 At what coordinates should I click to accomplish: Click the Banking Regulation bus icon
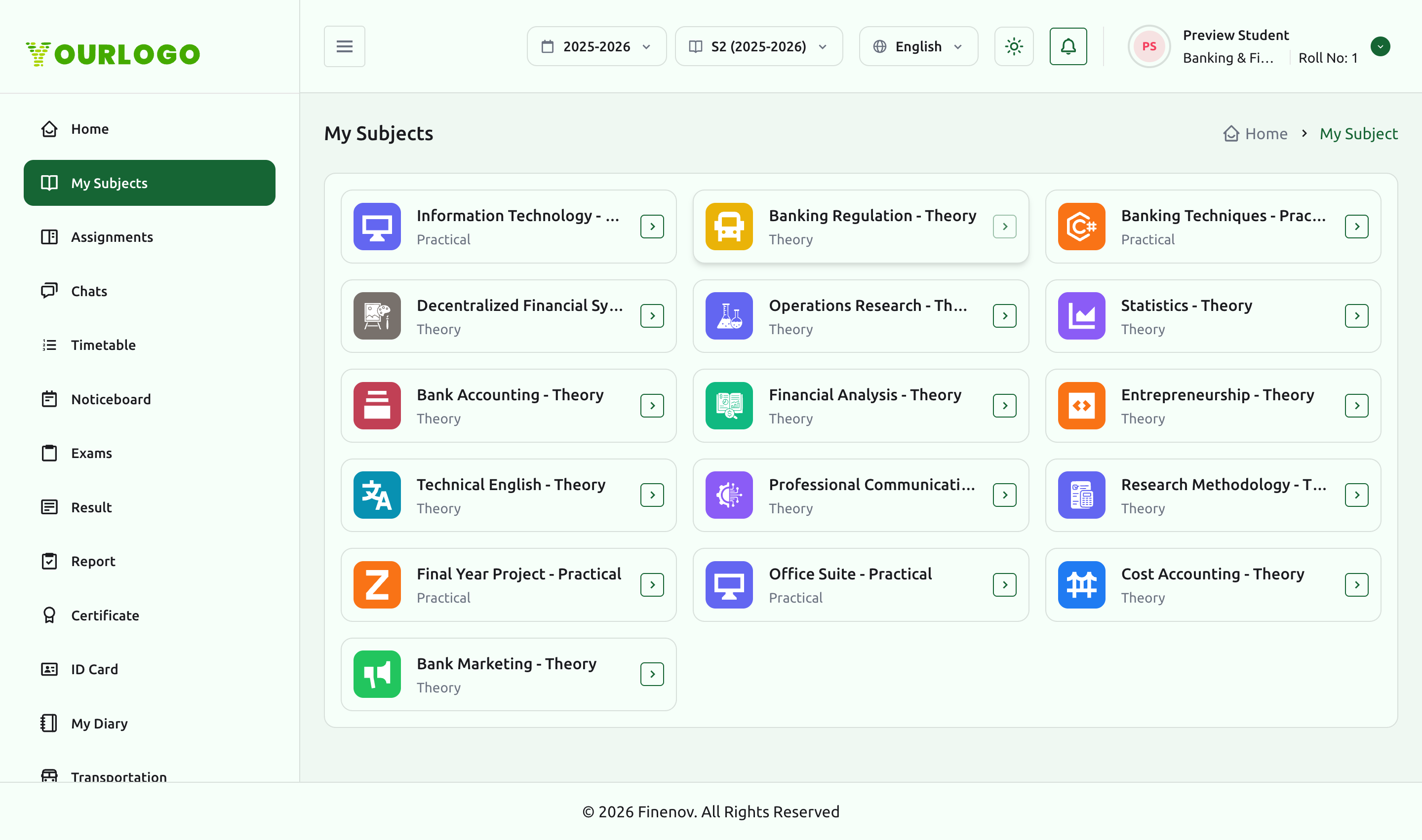729,227
